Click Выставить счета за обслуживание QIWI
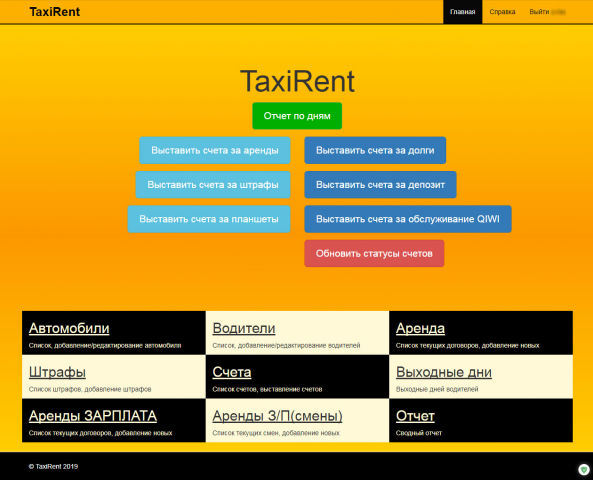Viewport: 593px width, 480px height. (x=408, y=219)
